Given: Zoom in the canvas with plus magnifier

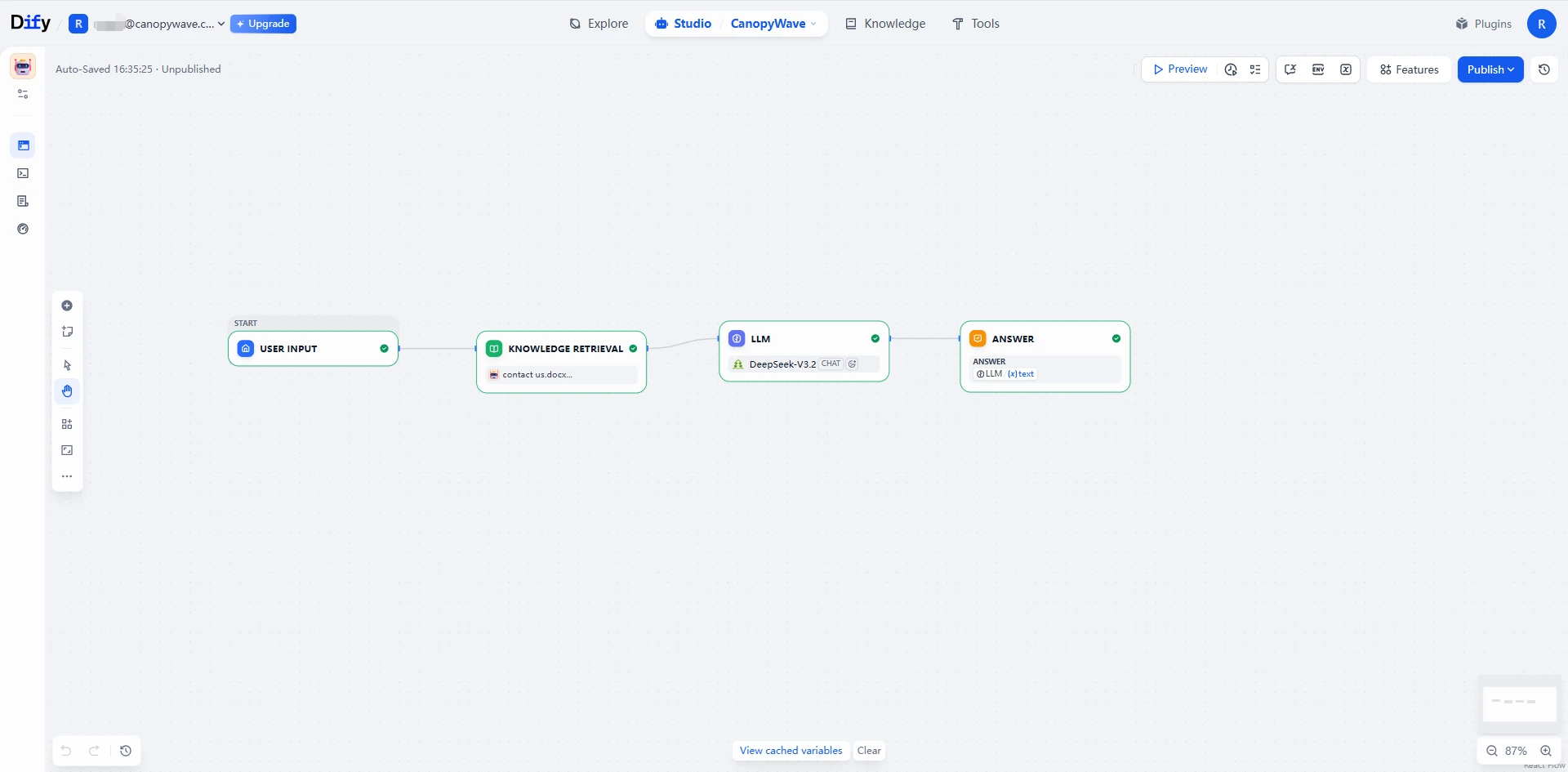Looking at the screenshot, I should 1545,751.
